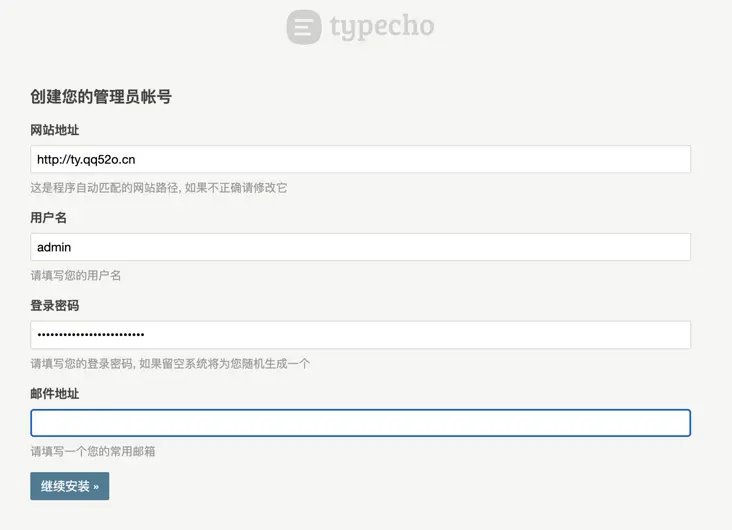Focus the 用户名 input field
The image size is (732, 530).
click(360, 247)
